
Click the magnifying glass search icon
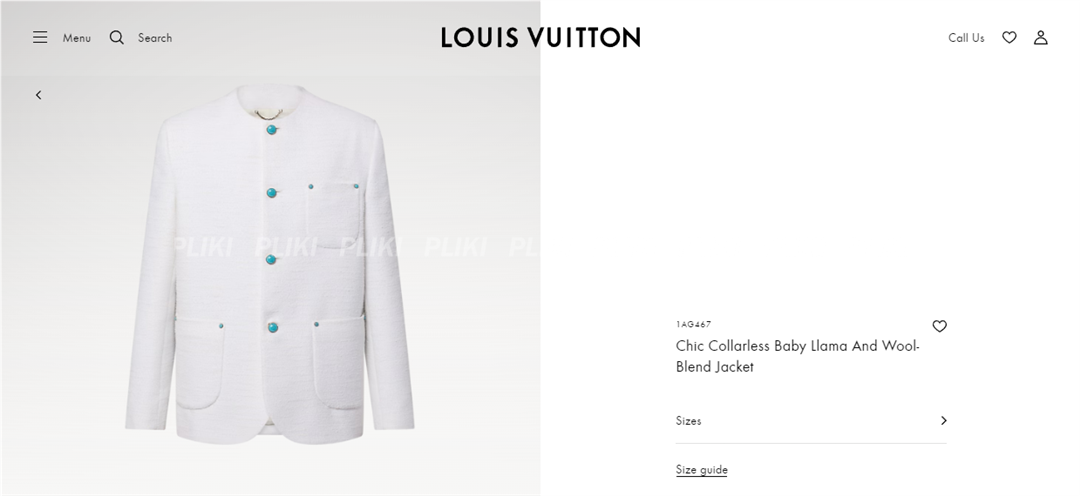point(116,37)
